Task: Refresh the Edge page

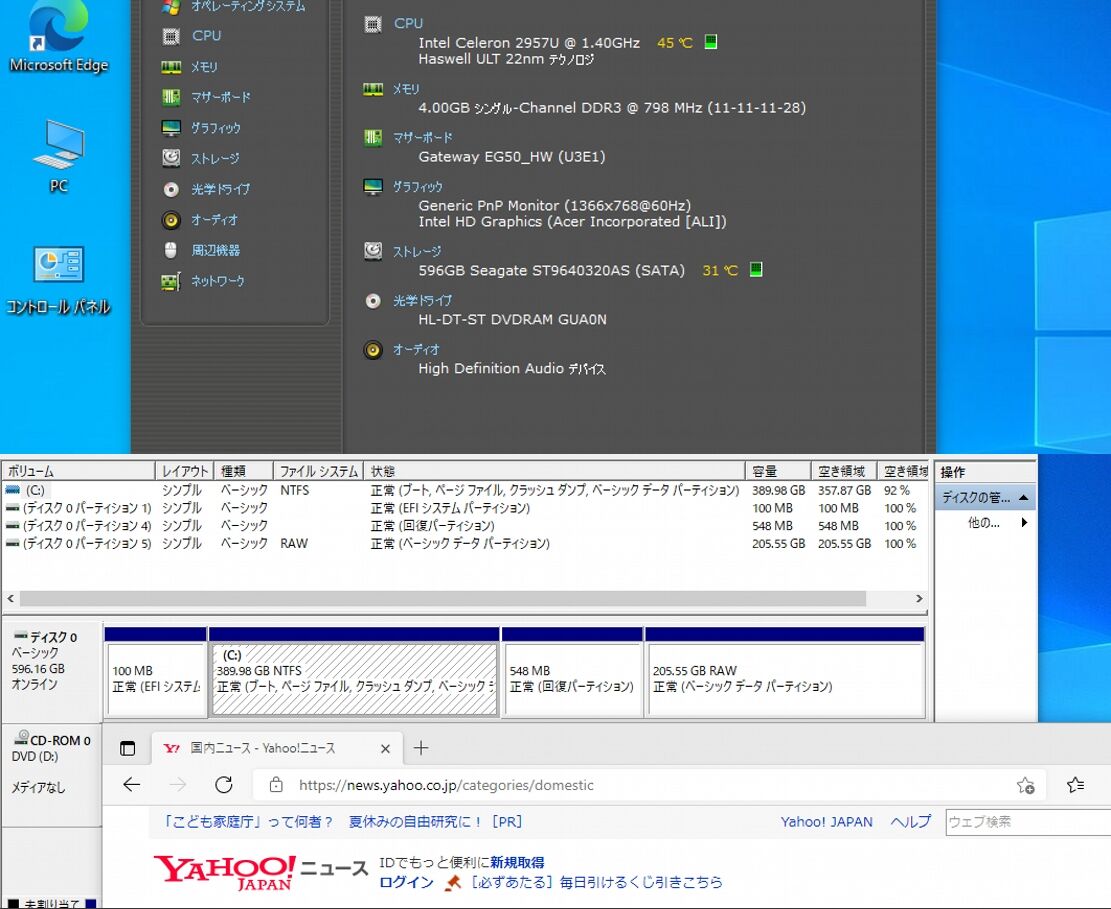Action: pyautogui.click(x=224, y=785)
